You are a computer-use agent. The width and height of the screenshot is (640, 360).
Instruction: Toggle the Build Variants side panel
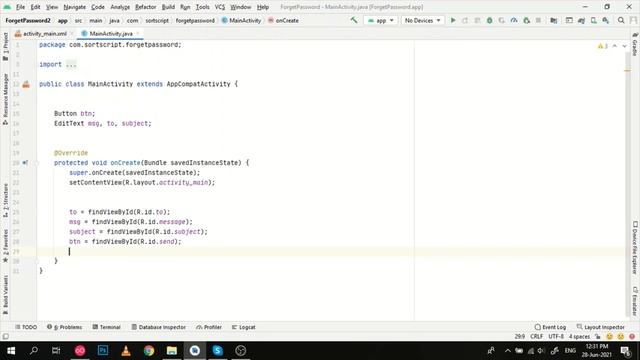click(x=5, y=295)
